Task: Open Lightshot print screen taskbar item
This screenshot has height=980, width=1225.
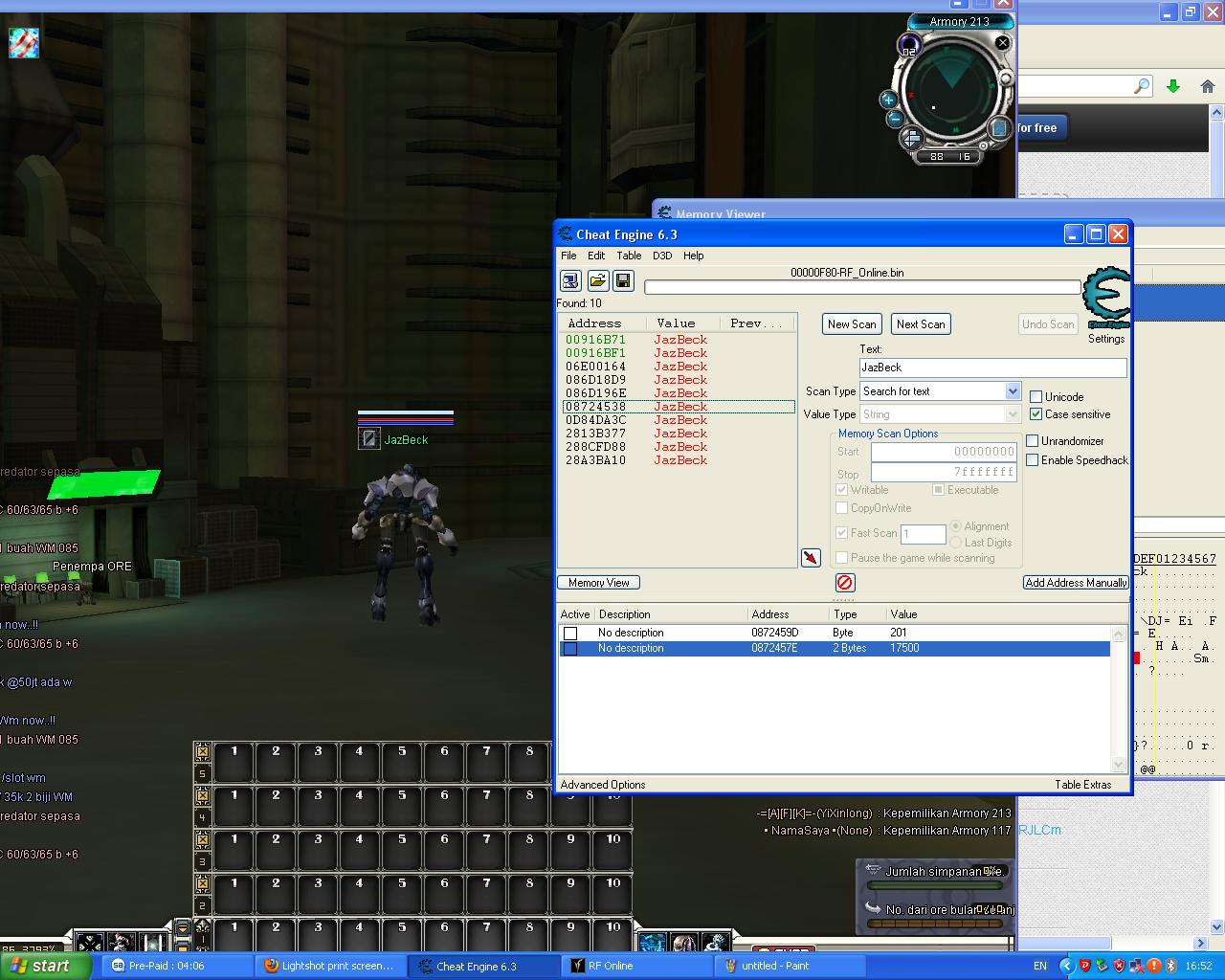Action: (329, 966)
